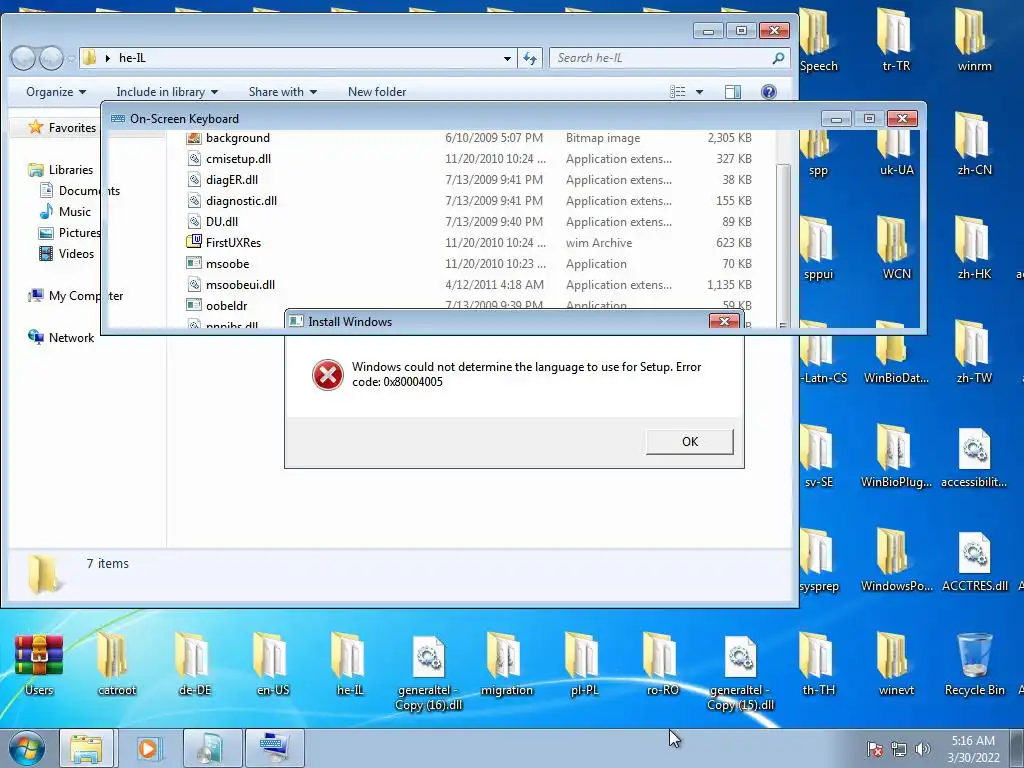Select the he-IL desktop folder
Screen dimensions: 1024x768
click(x=350, y=664)
